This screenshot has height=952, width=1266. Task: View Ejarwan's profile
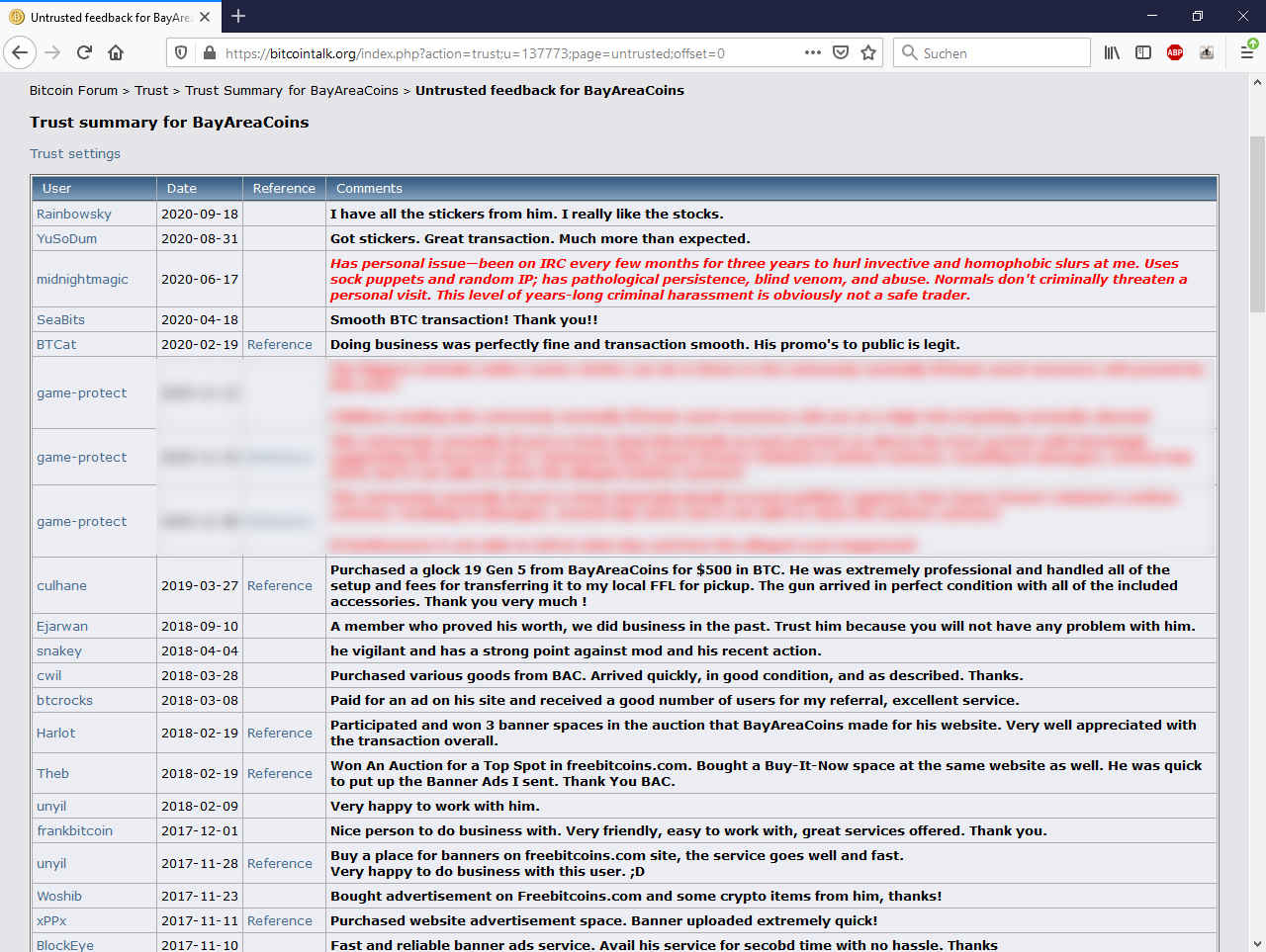click(x=62, y=626)
